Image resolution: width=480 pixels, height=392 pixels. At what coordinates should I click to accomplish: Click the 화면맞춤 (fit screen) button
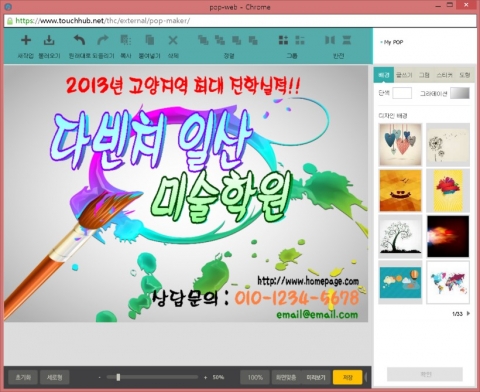coord(286,377)
